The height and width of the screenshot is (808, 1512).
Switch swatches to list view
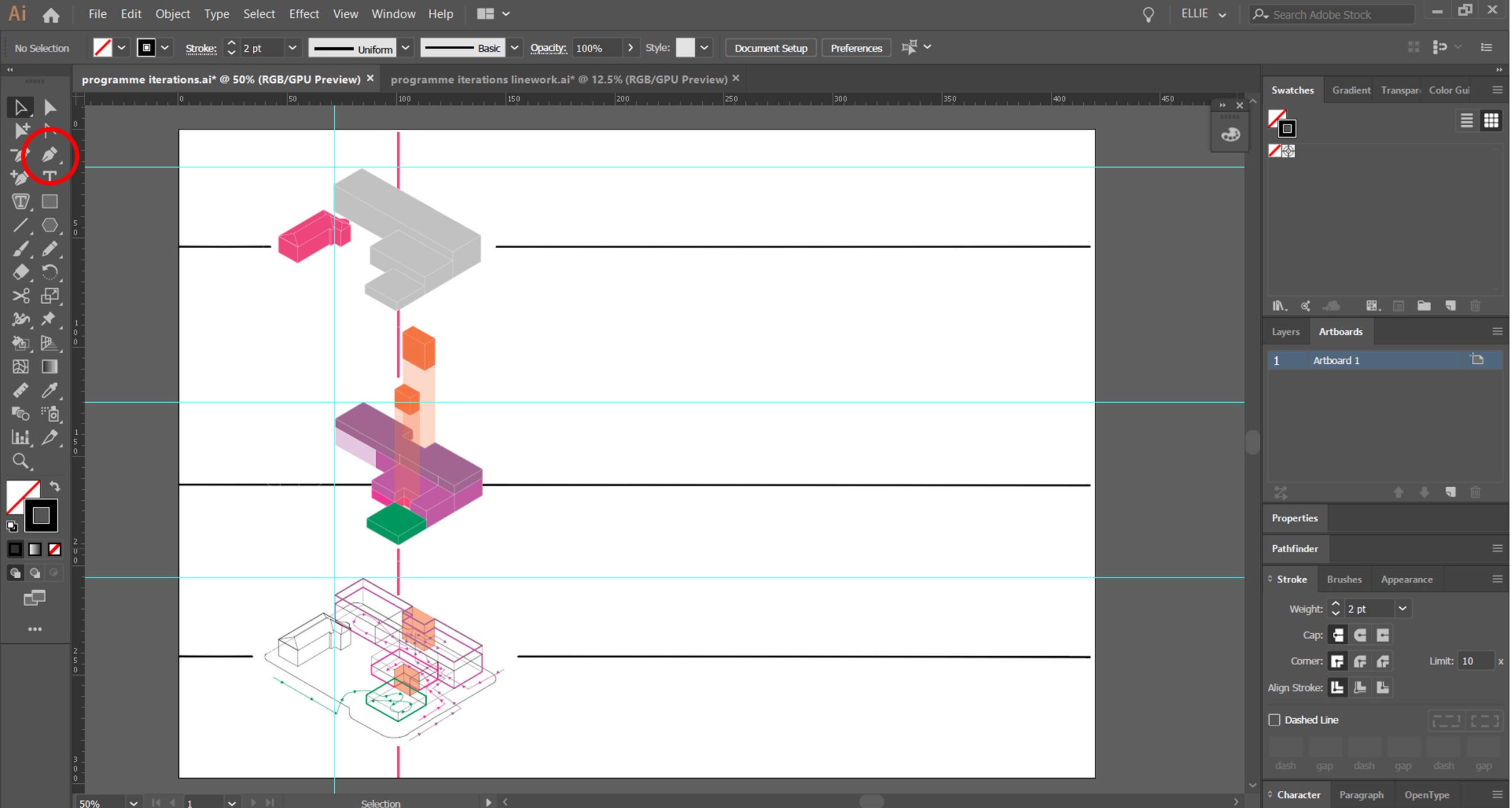[x=1467, y=120]
